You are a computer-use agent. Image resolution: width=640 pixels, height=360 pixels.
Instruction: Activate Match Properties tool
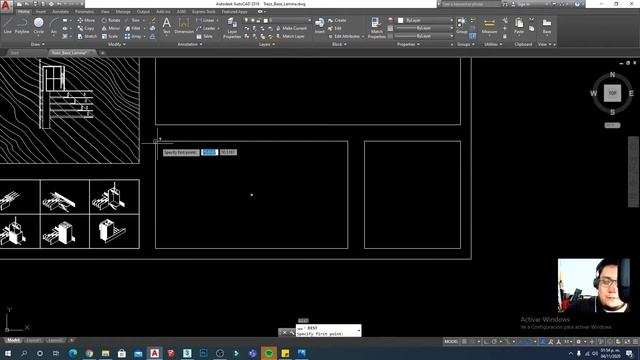click(x=376, y=28)
